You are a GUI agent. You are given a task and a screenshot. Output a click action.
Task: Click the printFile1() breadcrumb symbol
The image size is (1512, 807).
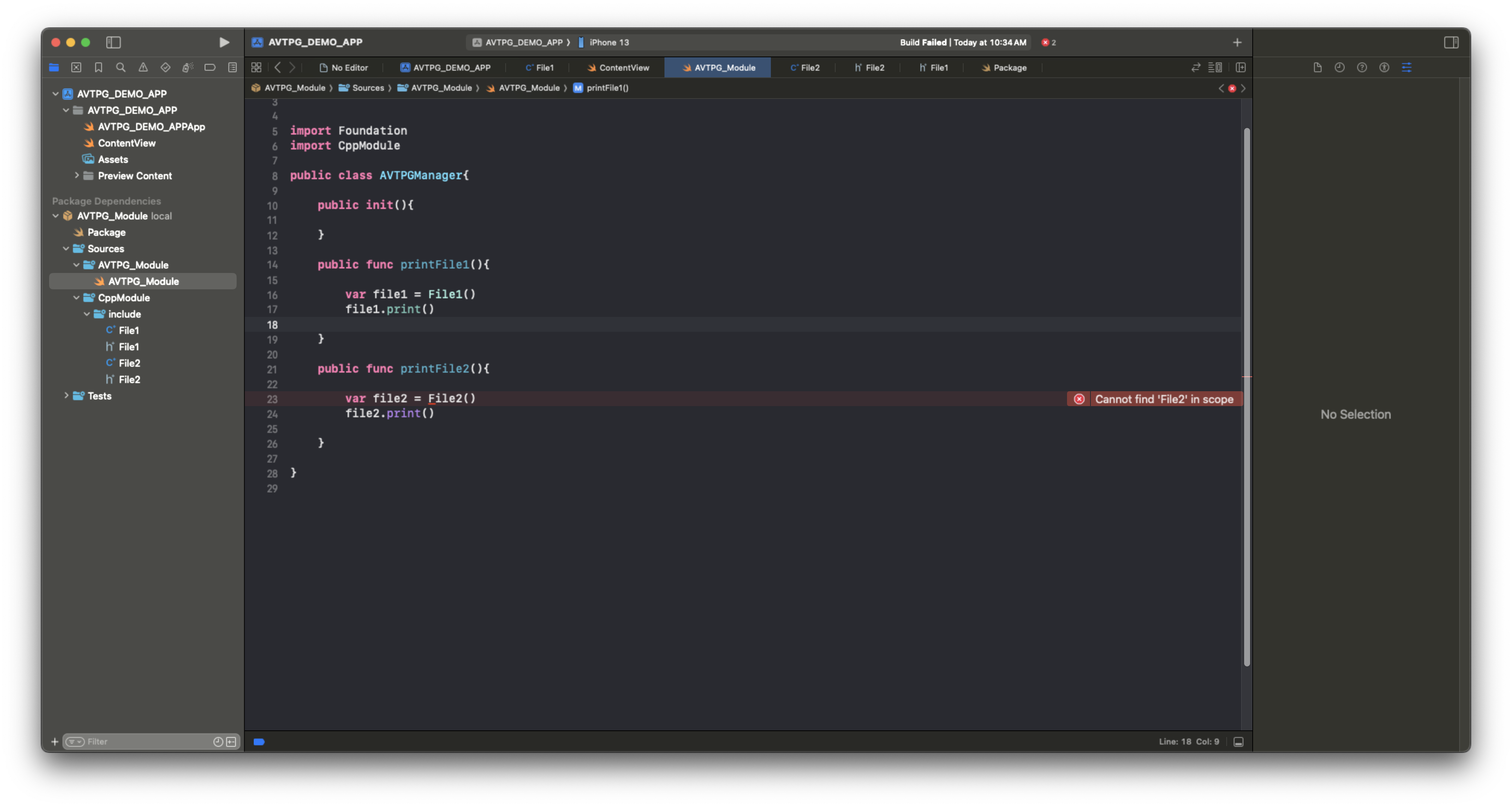click(x=601, y=88)
